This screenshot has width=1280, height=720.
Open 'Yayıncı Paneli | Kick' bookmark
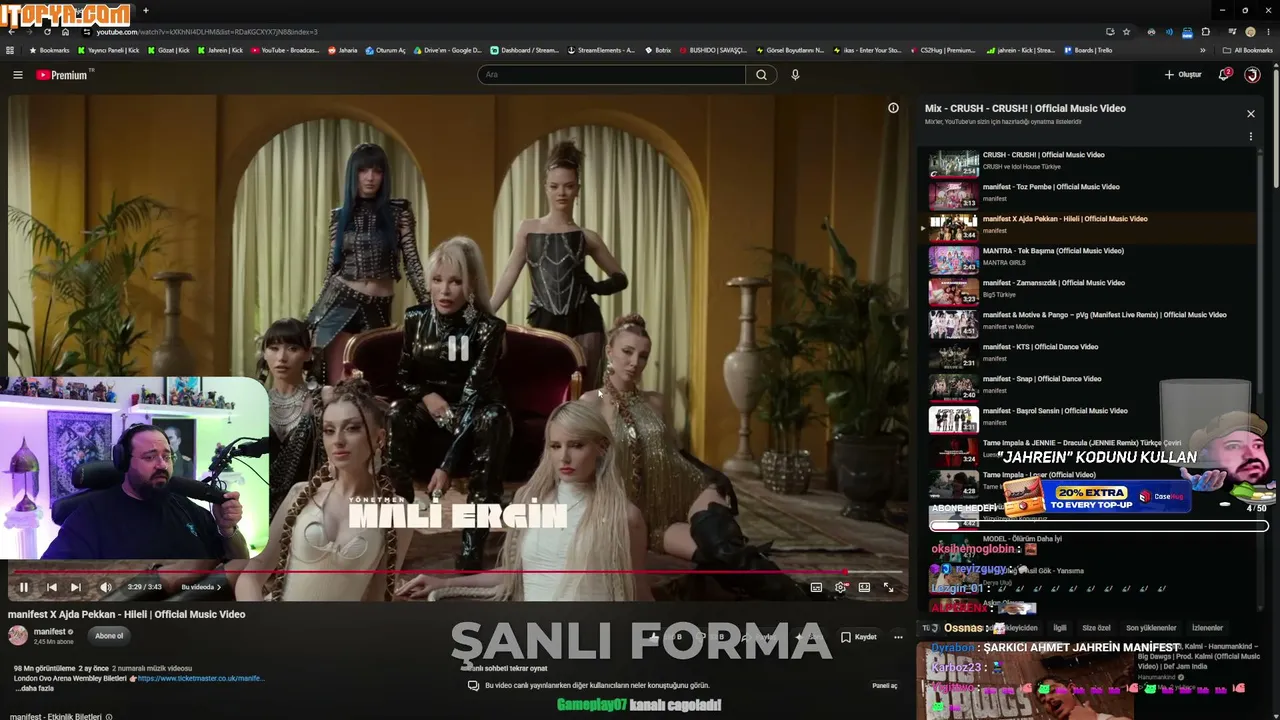click(x=109, y=50)
